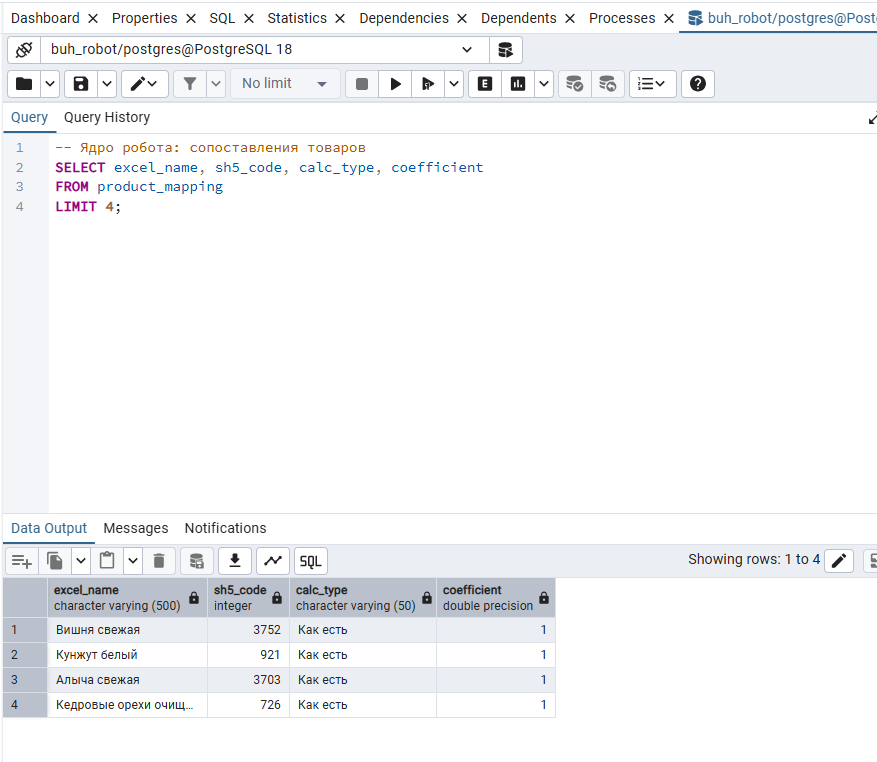
Task: Open the edit pencil dropdown menu
Action: coord(145,84)
